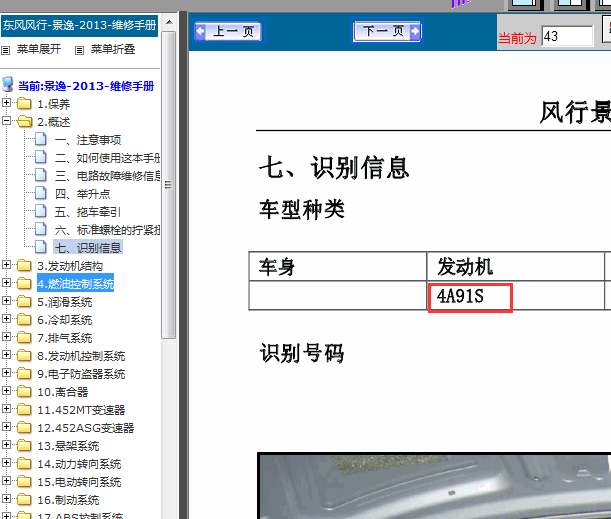
Task: Click the folder icon of 14.动力转向系统
Action: pyautogui.click(x=24, y=464)
